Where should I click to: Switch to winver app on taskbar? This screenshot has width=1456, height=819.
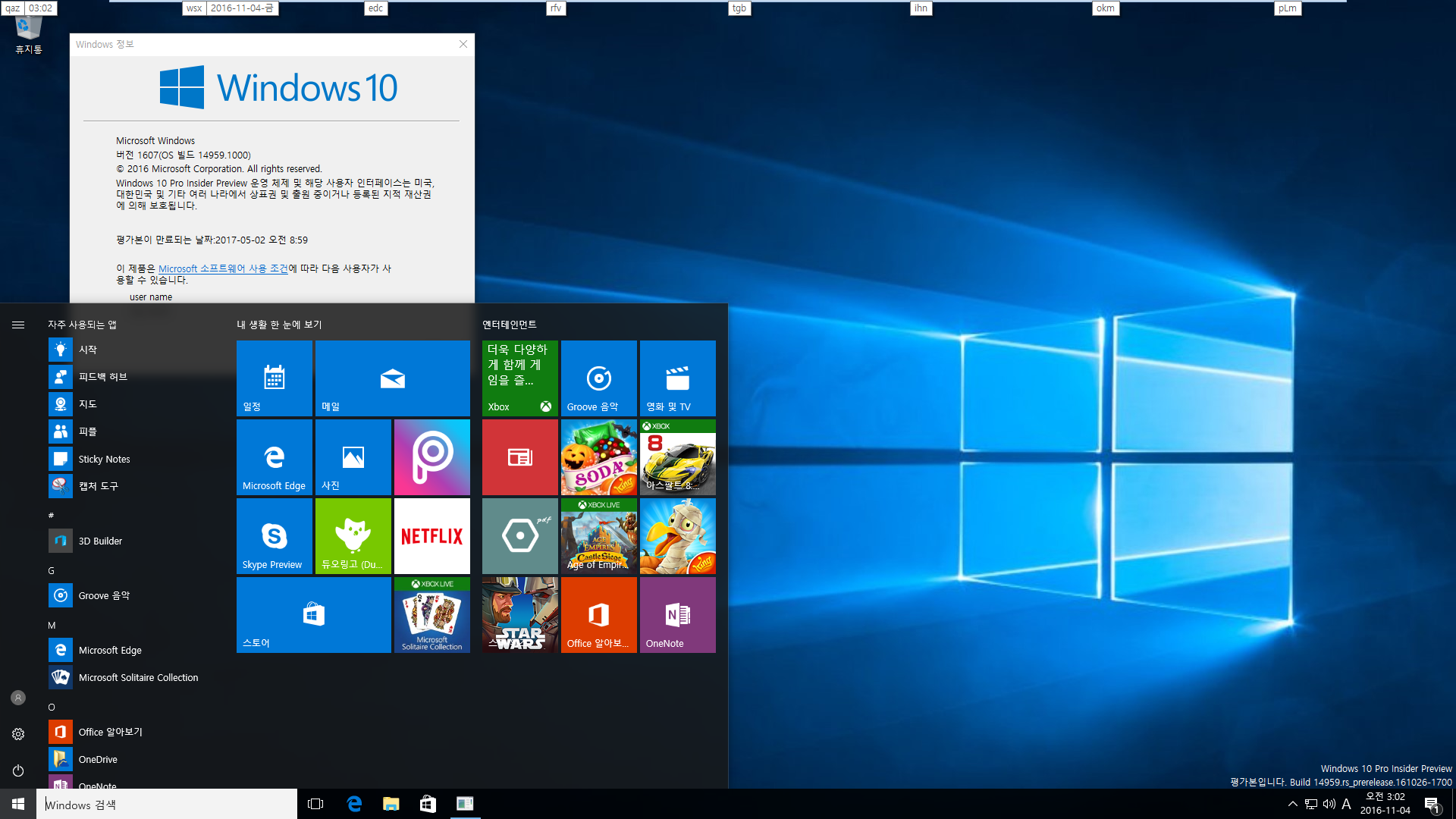(465, 804)
